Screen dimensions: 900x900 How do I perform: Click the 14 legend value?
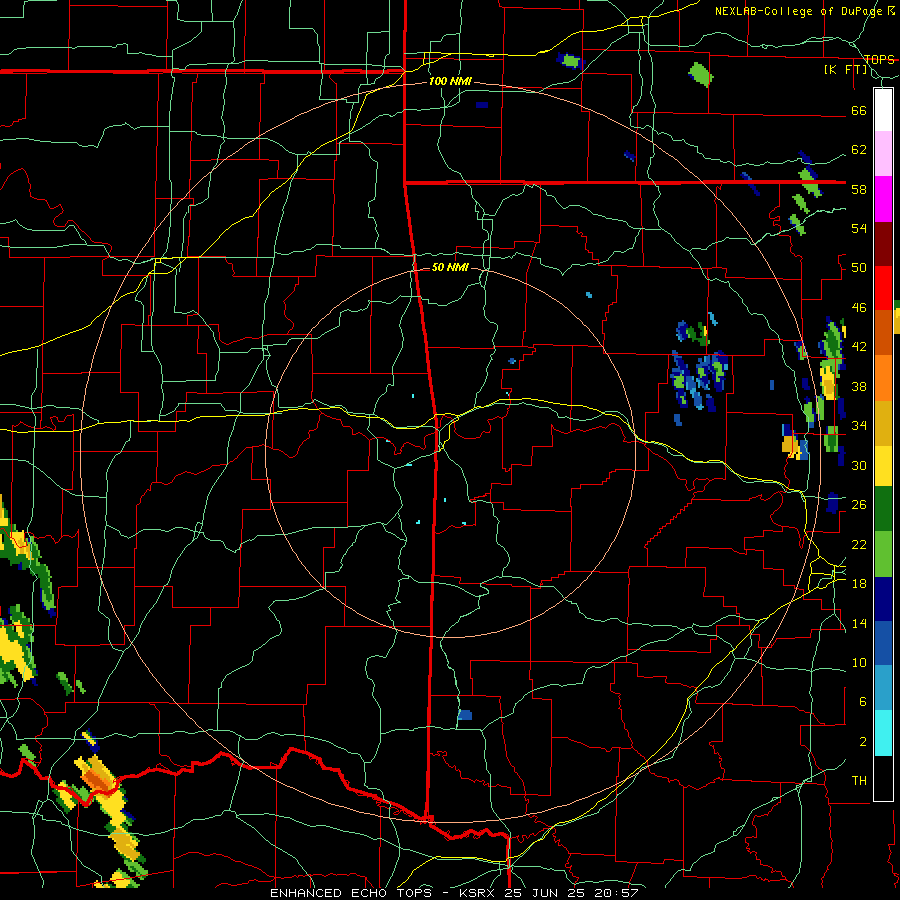click(859, 623)
